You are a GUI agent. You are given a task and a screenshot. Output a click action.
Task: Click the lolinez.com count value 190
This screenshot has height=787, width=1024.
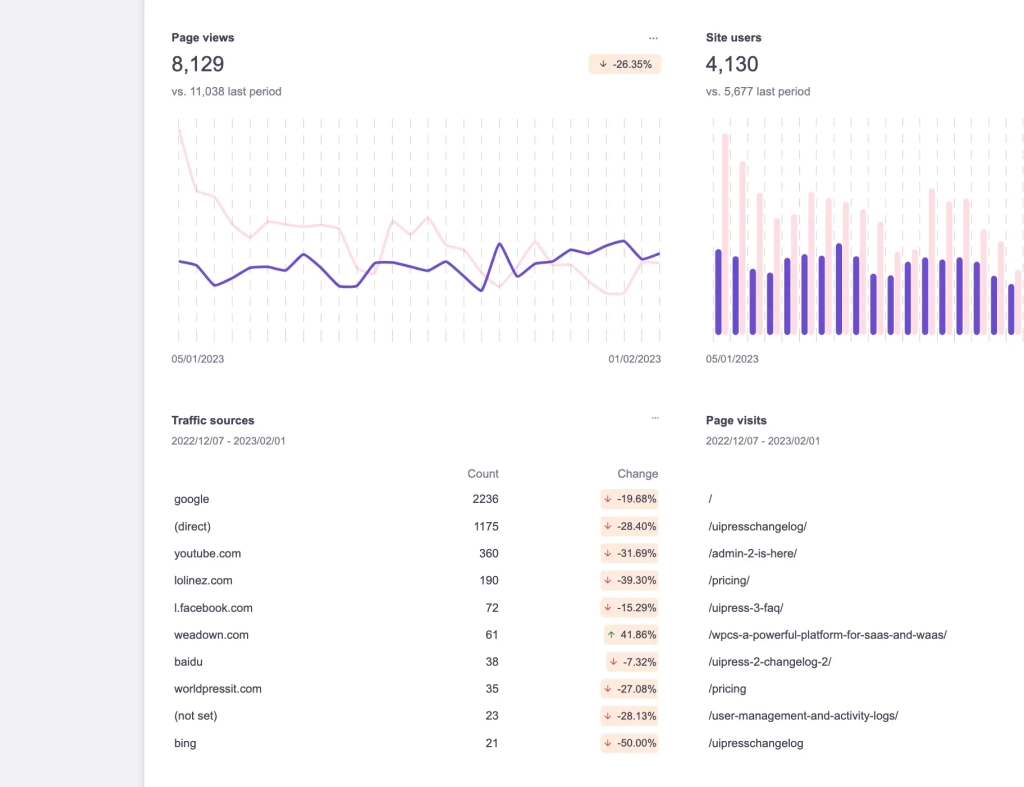pyautogui.click(x=488, y=581)
